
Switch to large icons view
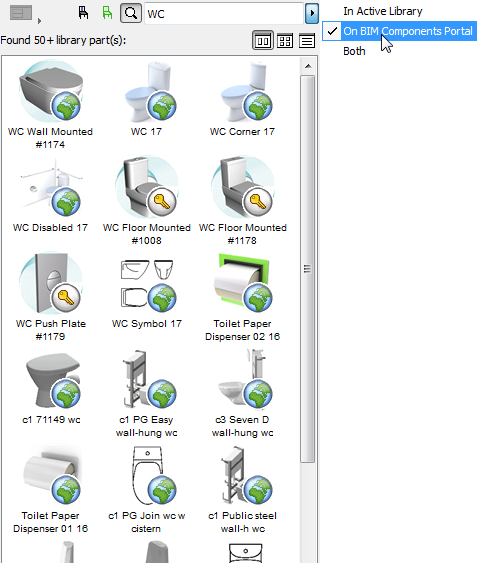click(263, 41)
